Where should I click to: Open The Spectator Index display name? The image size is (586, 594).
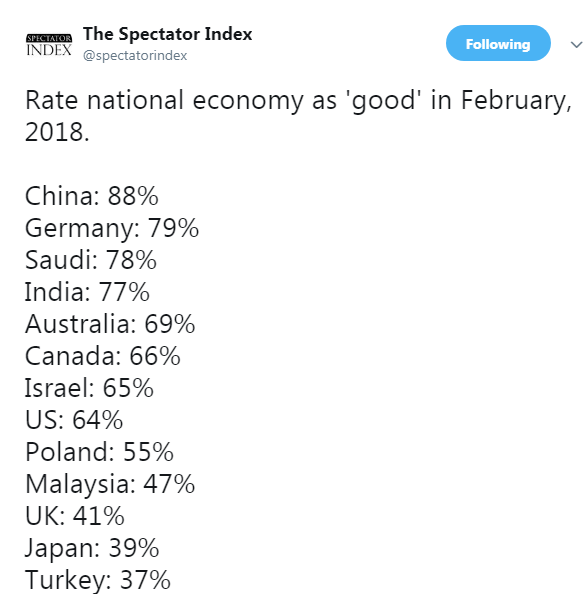click(167, 34)
